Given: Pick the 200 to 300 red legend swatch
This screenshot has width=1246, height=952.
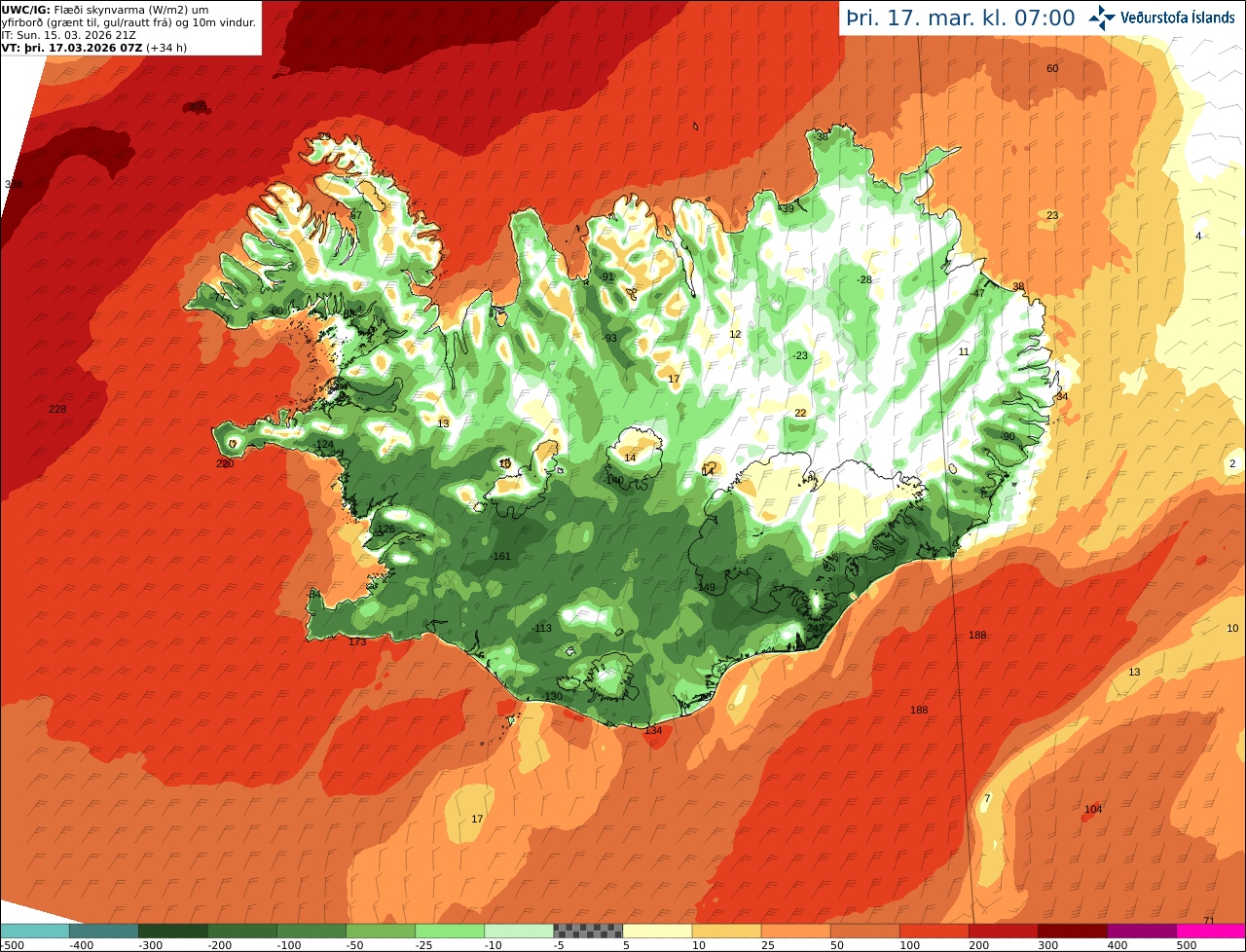Looking at the screenshot, I should 1003,931.
